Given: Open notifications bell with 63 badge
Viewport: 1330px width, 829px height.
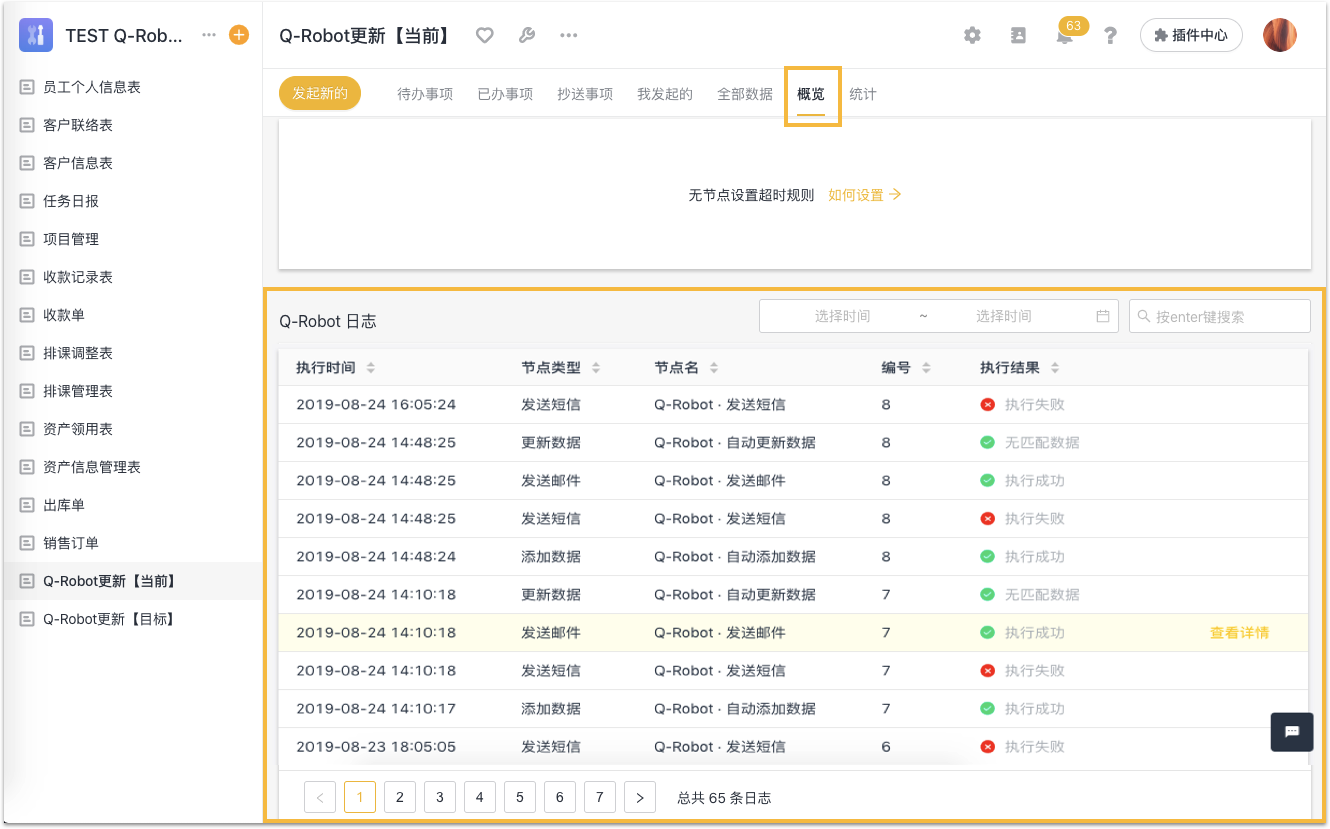Looking at the screenshot, I should [x=1065, y=36].
